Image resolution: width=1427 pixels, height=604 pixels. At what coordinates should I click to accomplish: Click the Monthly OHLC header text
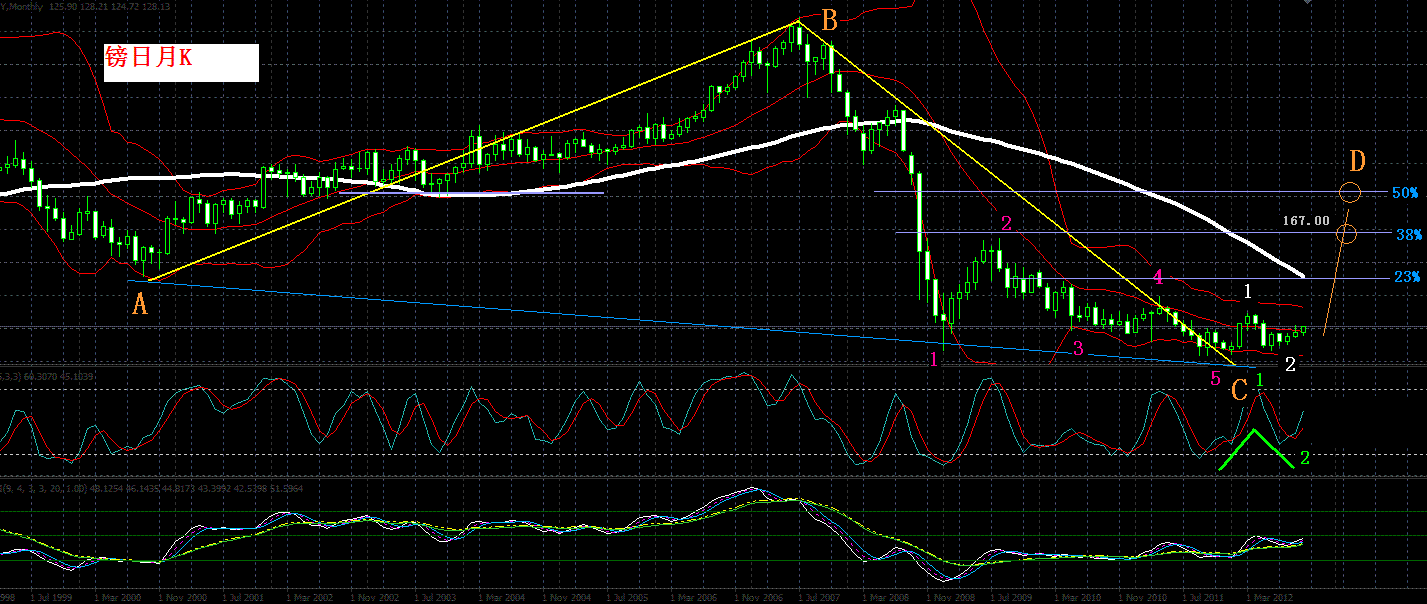coord(83,6)
